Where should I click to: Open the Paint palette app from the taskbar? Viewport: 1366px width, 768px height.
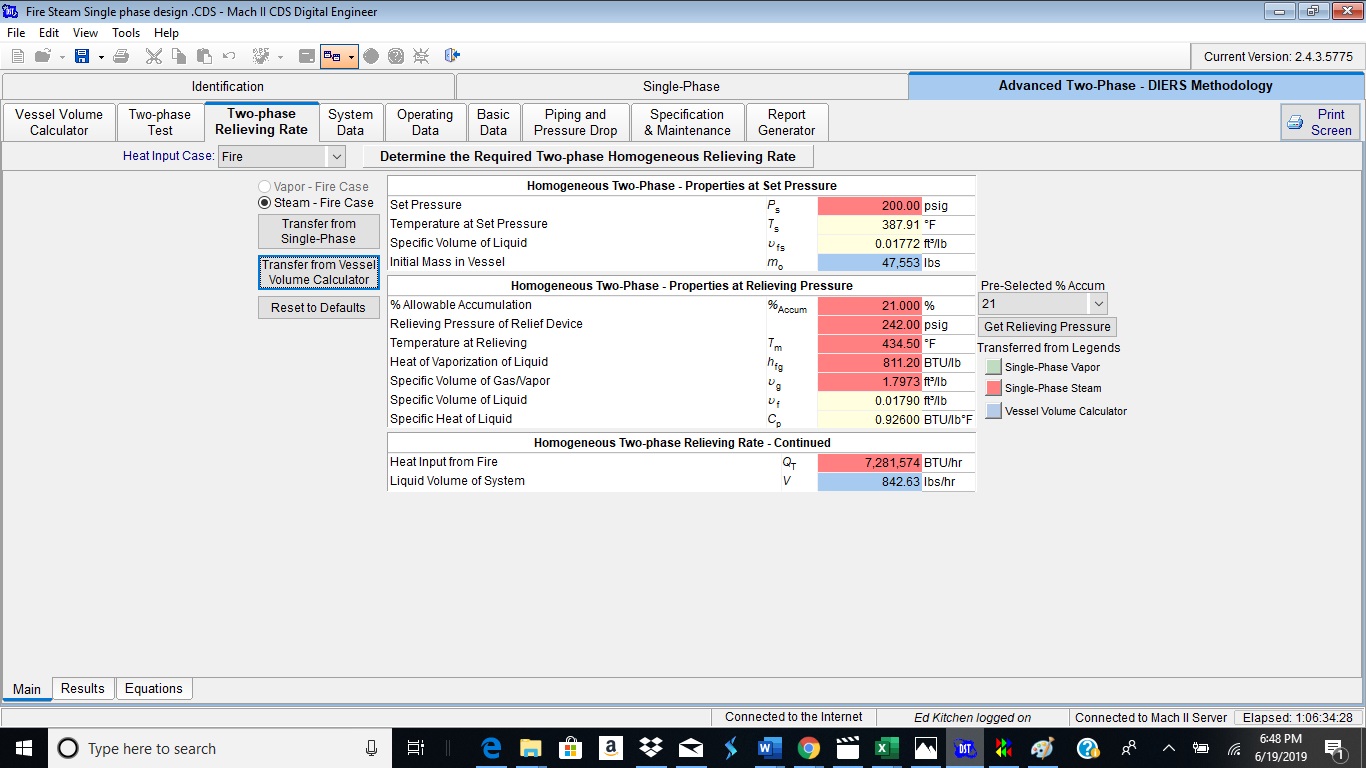click(x=1042, y=748)
